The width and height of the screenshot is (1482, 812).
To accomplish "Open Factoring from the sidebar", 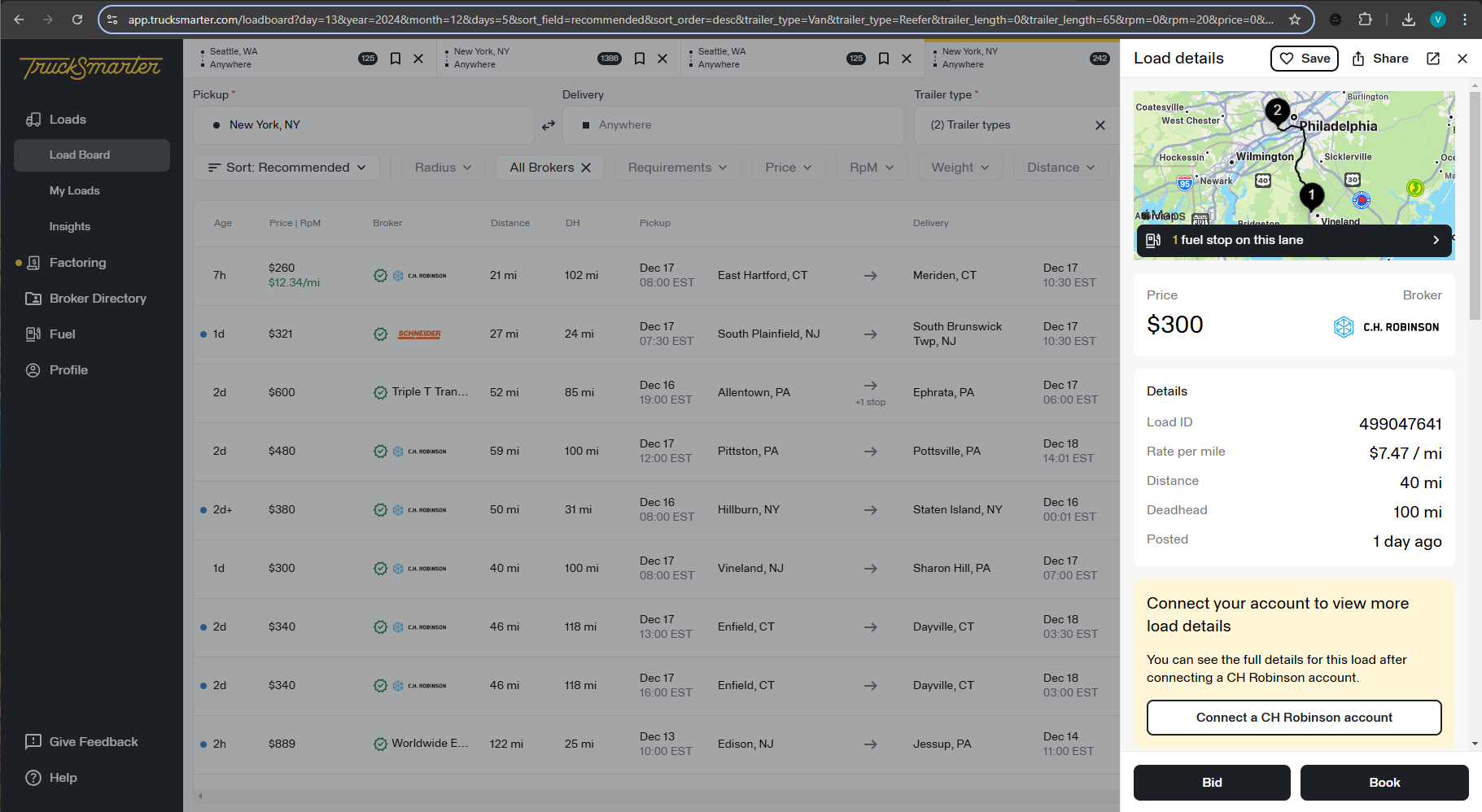I will click(77, 263).
